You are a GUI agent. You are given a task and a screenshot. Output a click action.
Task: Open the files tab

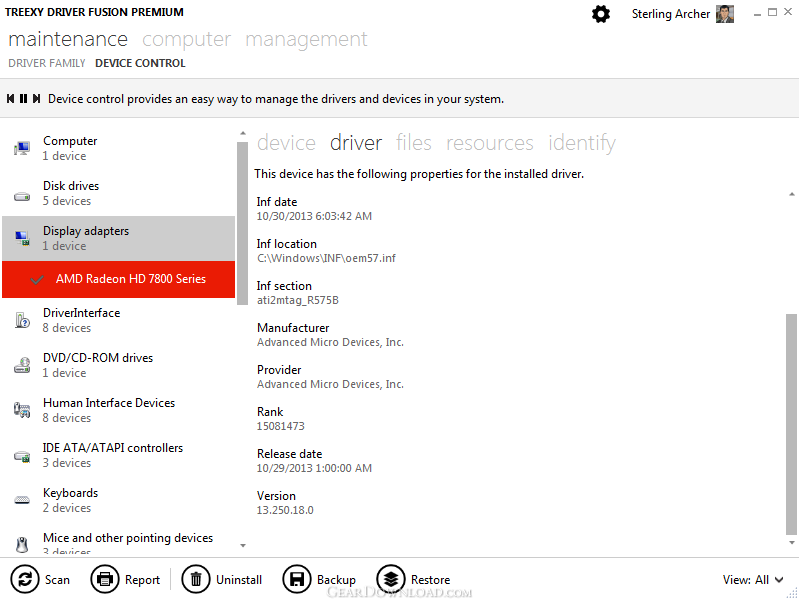[x=414, y=143]
